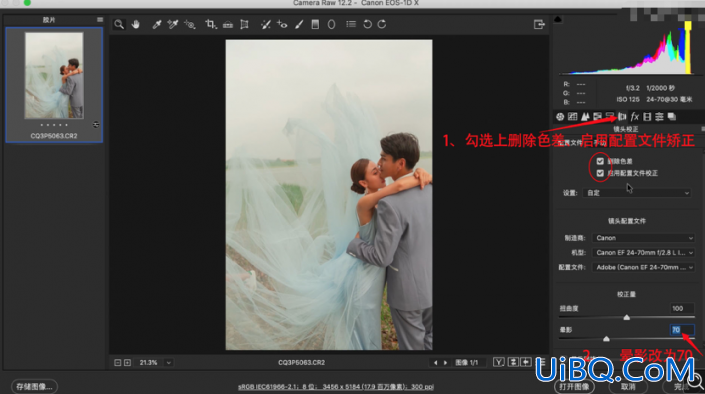Viewport: 705px width, 394px height.
Task: Click the Distortion value field 100
Action: click(682, 309)
